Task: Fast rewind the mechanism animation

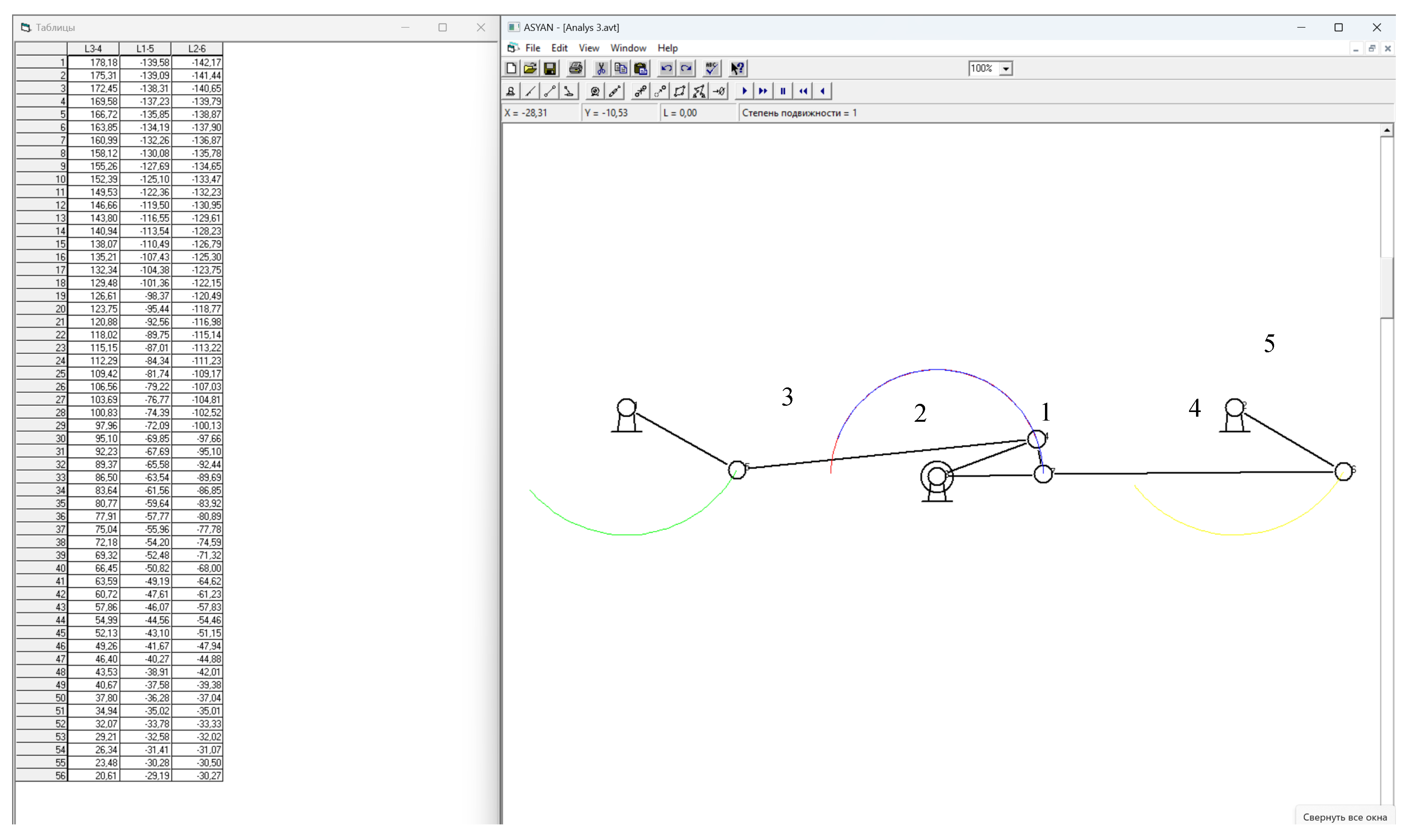Action: 803,91
